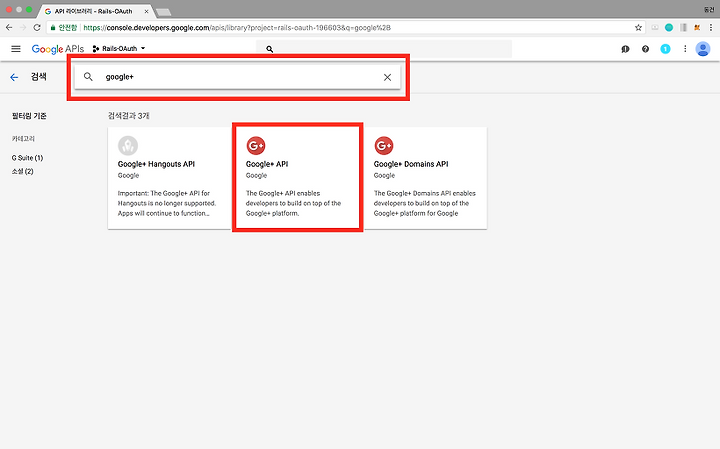Open the header three-dot settings menu
Image resolution: width=720 pixels, height=449 pixels.
pyautogui.click(x=685, y=49)
